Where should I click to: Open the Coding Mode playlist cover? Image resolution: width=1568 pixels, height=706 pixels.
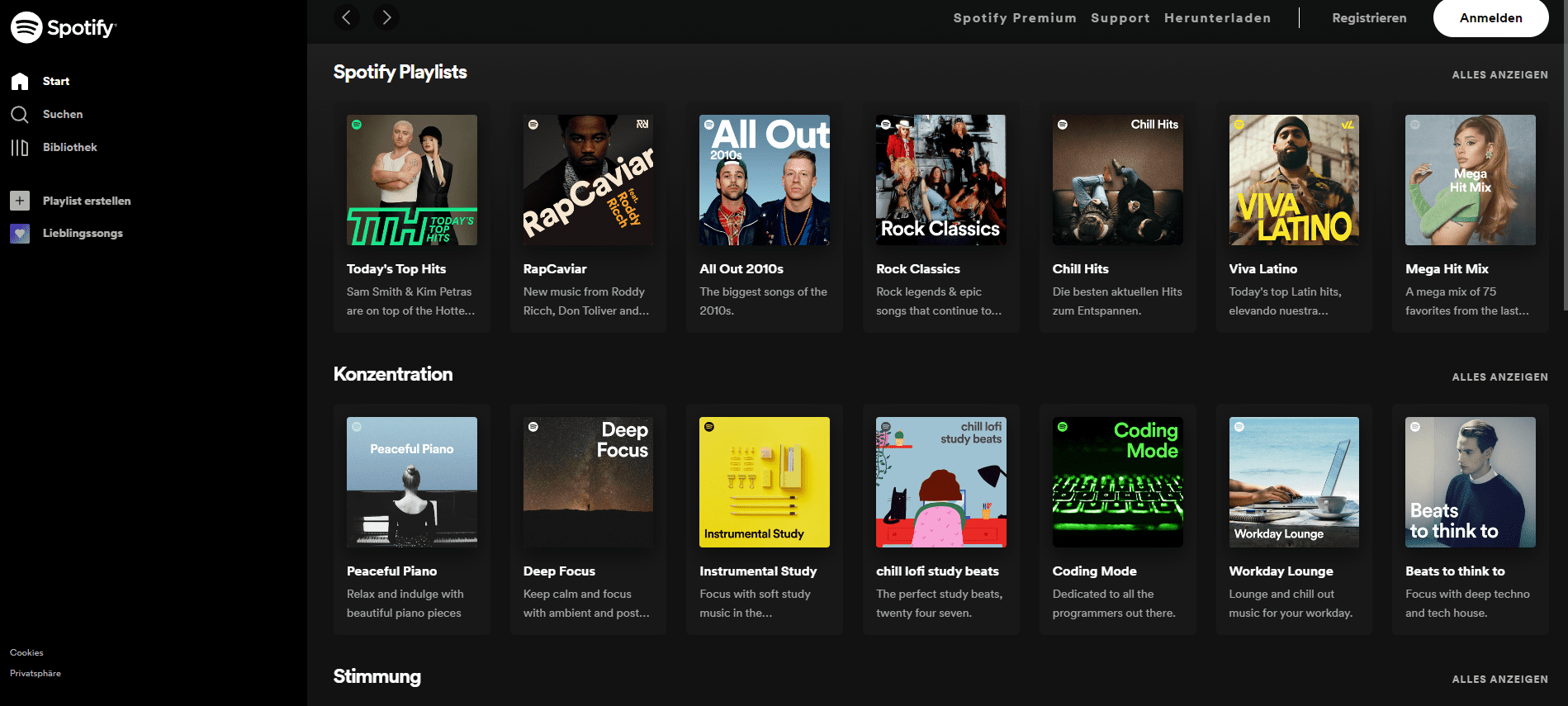[x=1117, y=482]
